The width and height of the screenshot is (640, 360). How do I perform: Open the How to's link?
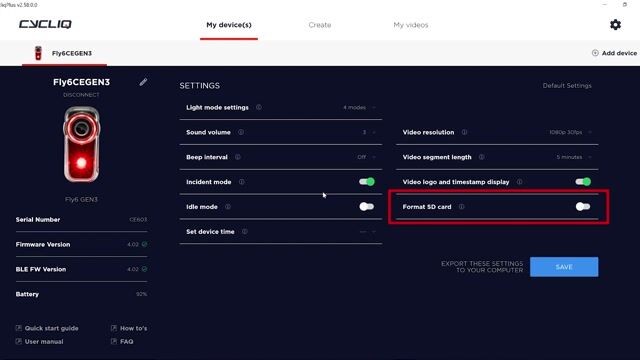pos(133,328)
